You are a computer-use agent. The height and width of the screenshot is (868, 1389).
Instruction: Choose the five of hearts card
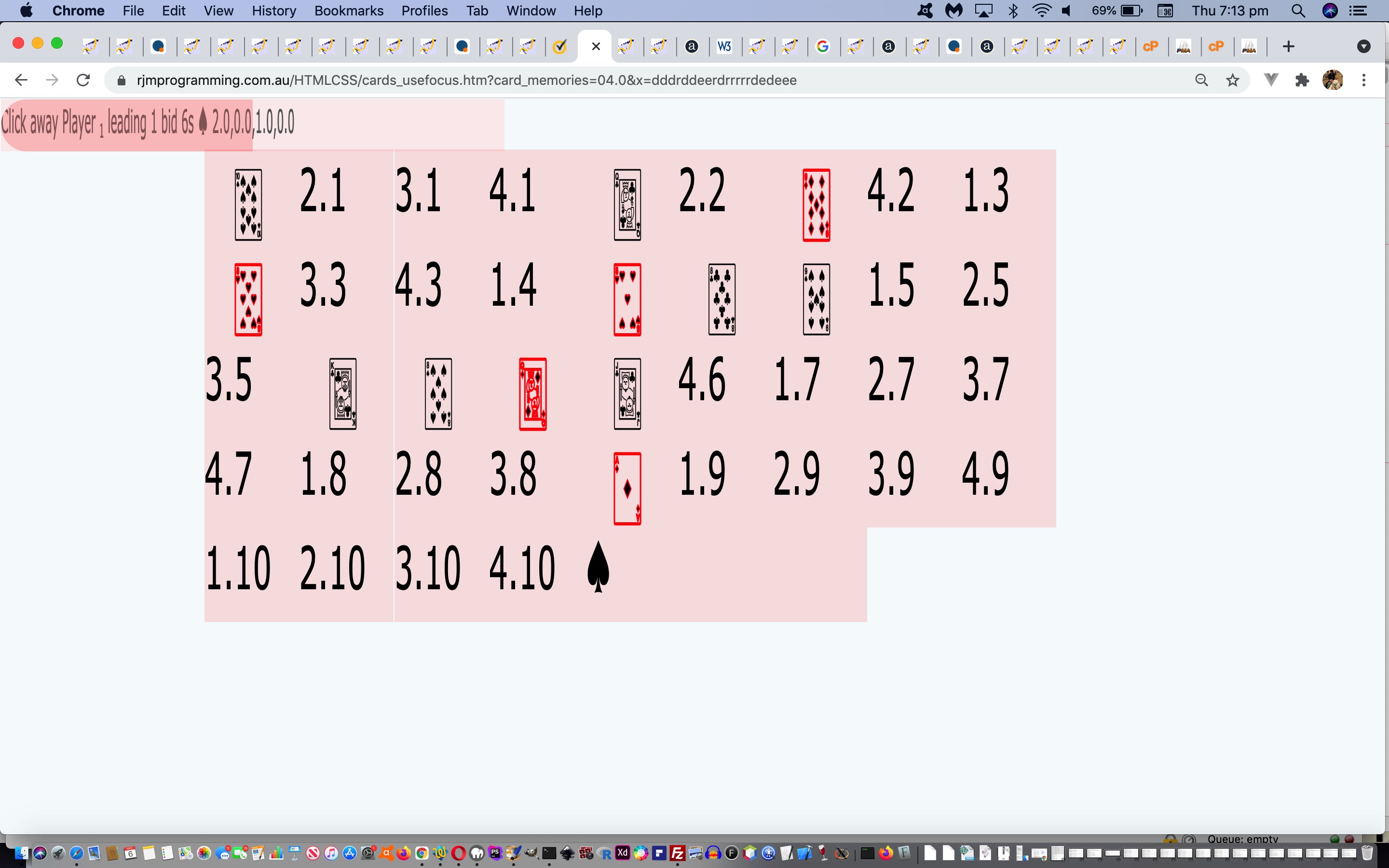627,299
